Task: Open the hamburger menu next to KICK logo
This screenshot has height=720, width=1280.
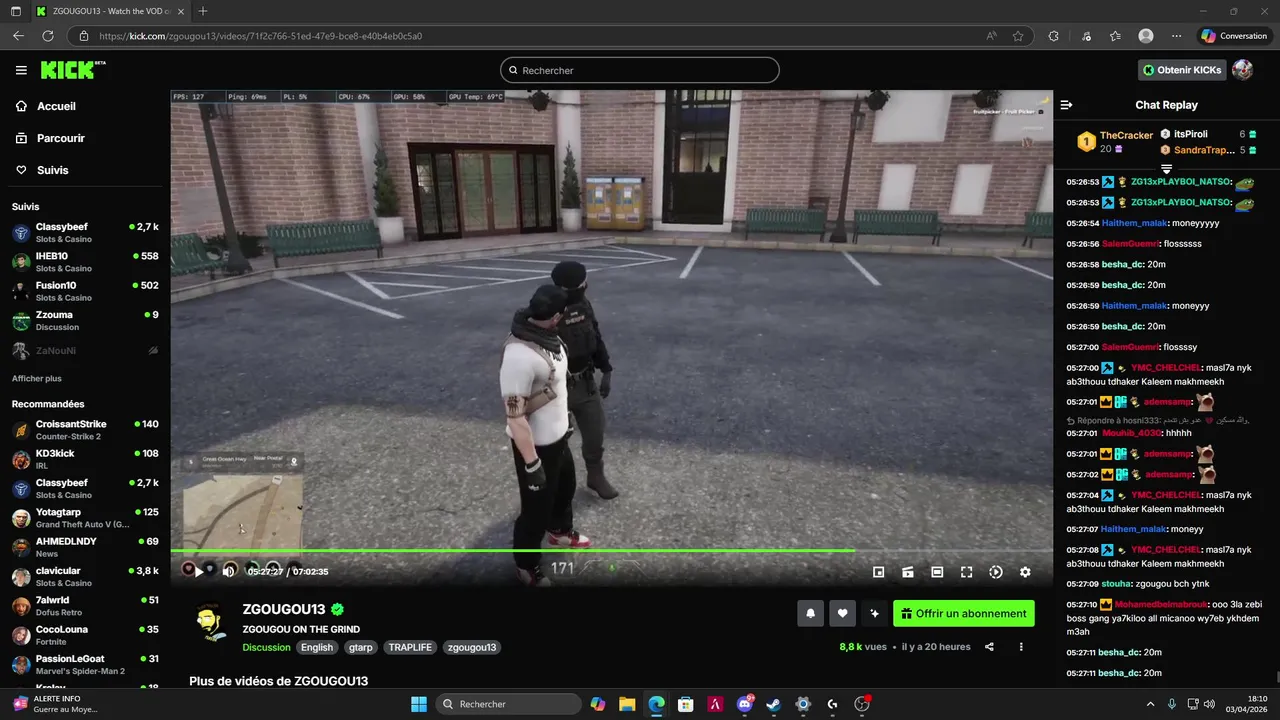Action: click(x=21, y=70)
